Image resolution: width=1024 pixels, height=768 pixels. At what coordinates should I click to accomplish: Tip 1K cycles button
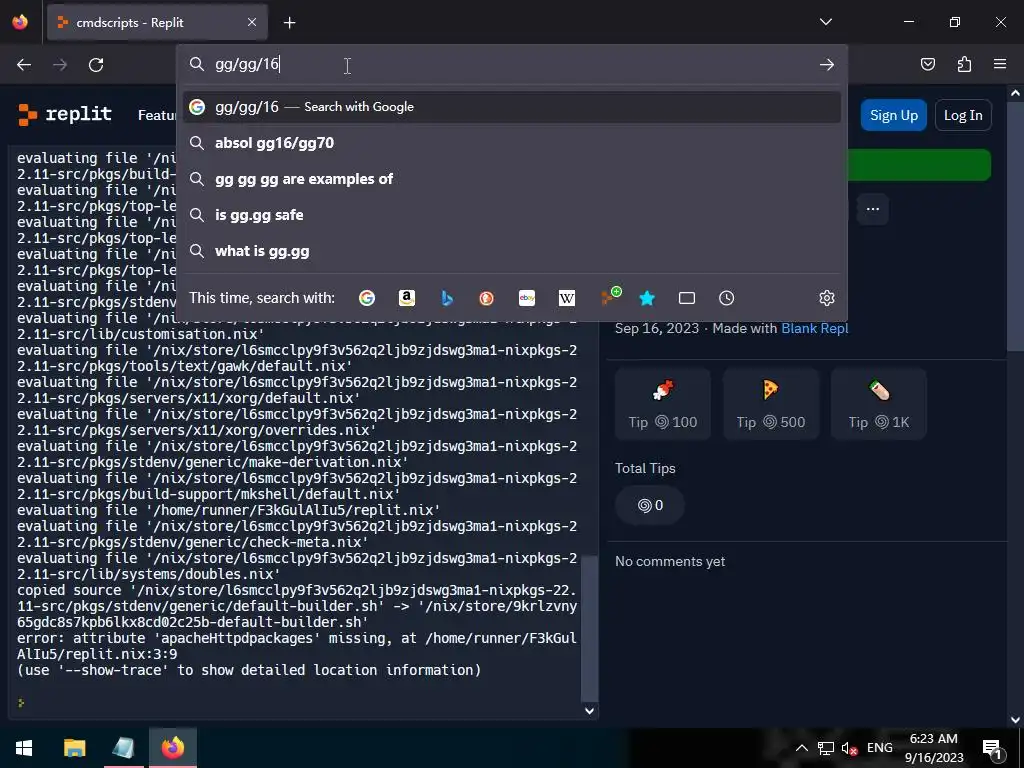(878, 404)
